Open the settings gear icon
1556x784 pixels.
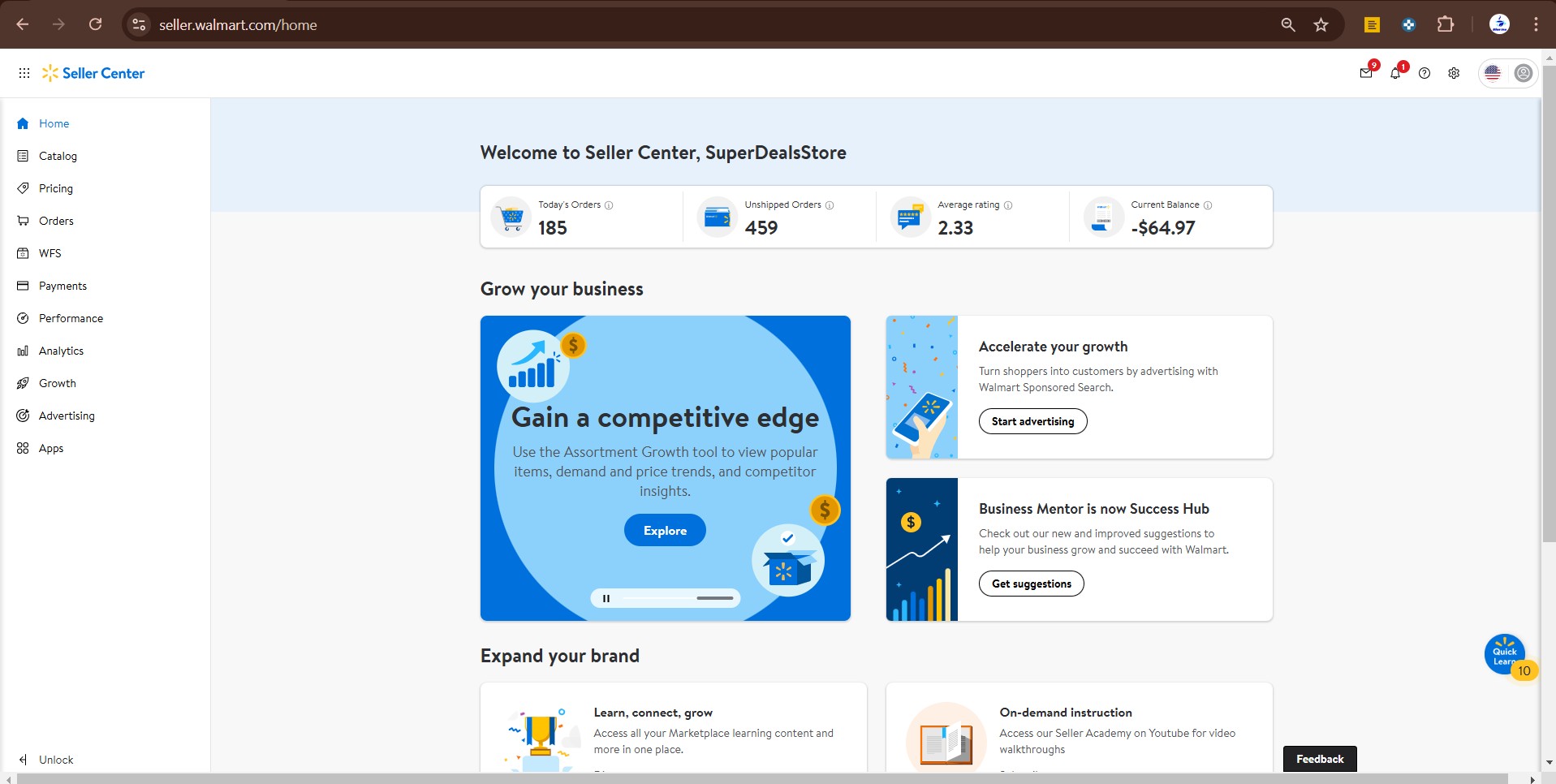(x=1454, y=73)
